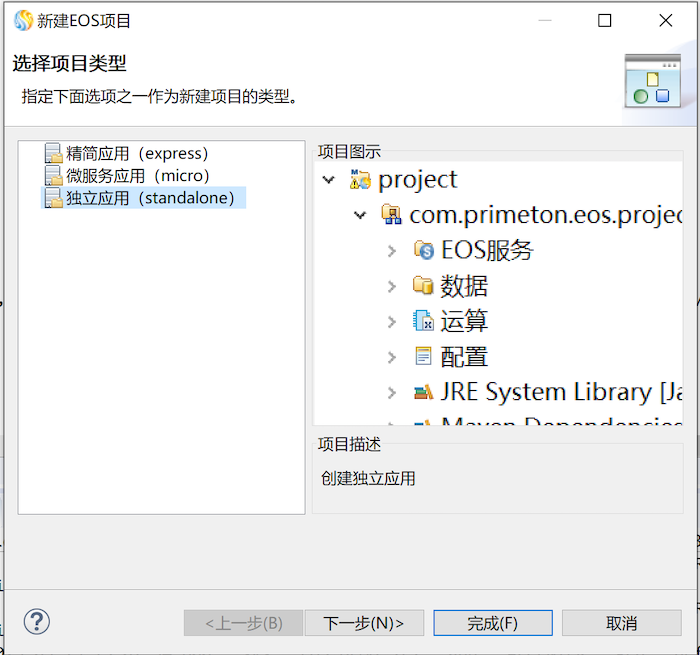
Task: Collapse the com.primeton.eos.project node
Action: pyautogui.click(x=360, y=215)
